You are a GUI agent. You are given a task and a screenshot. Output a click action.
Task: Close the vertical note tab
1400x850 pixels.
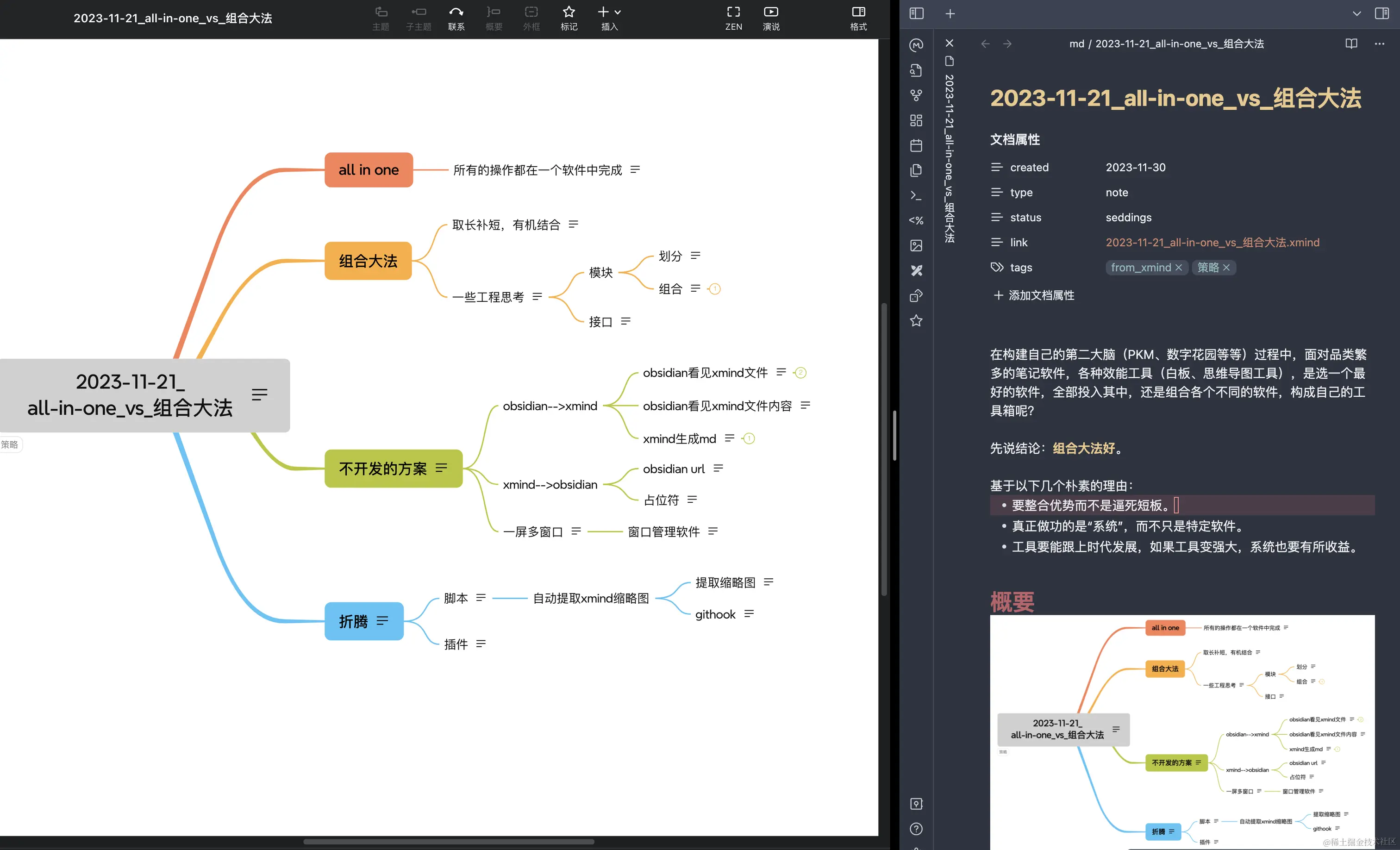950,43
